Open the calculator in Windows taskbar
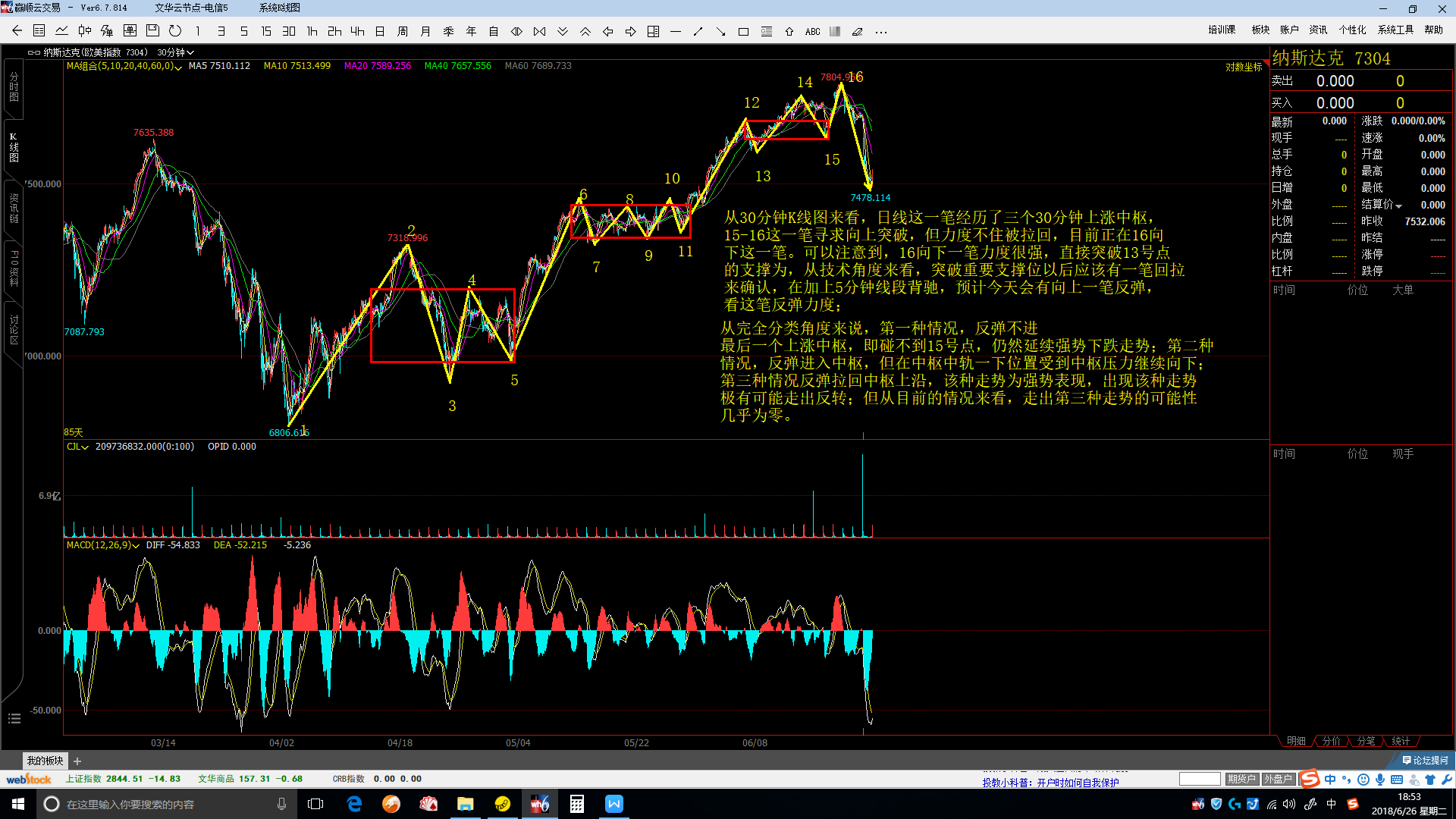The image size is (1456, 819). [x=576, y=804]
